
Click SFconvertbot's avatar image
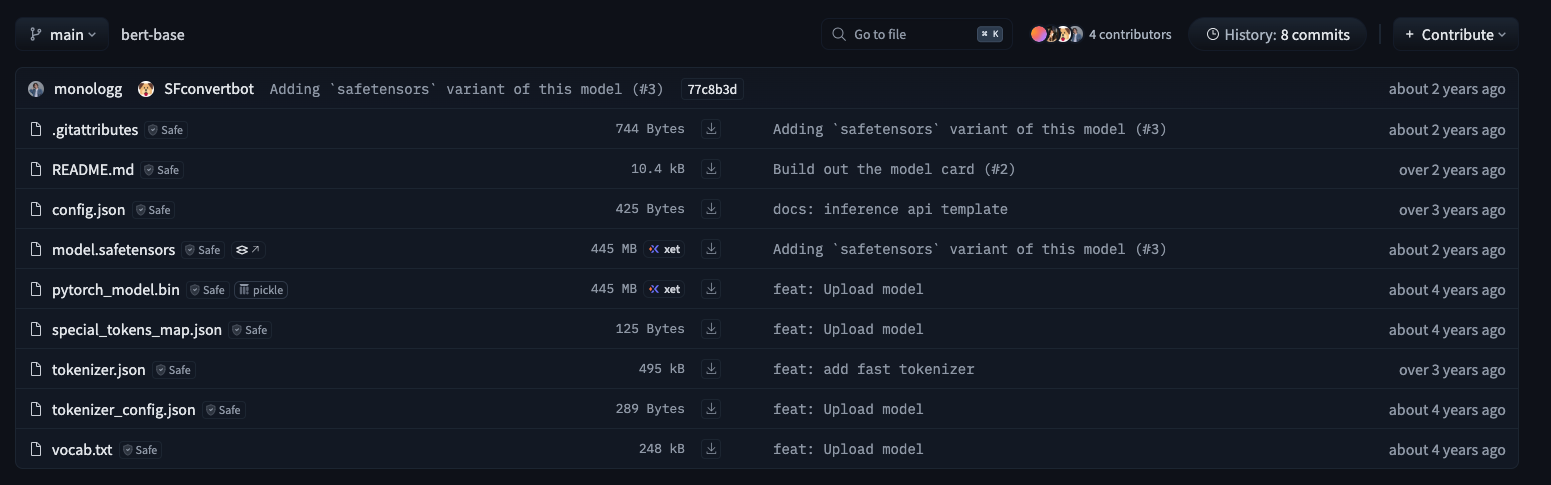[x=146, y=89]
